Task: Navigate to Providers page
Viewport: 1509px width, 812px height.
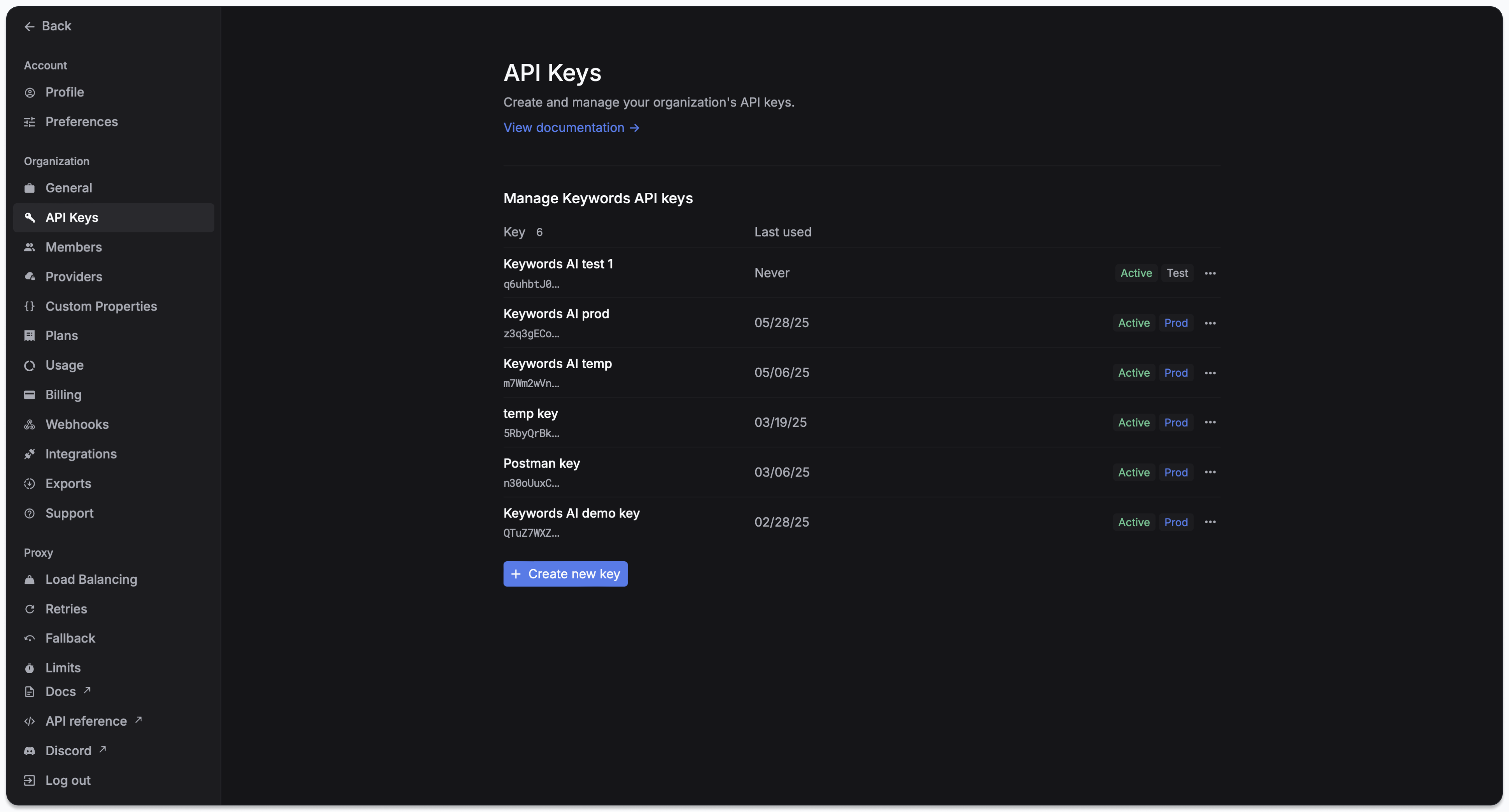Action: [x=114, y=276]
